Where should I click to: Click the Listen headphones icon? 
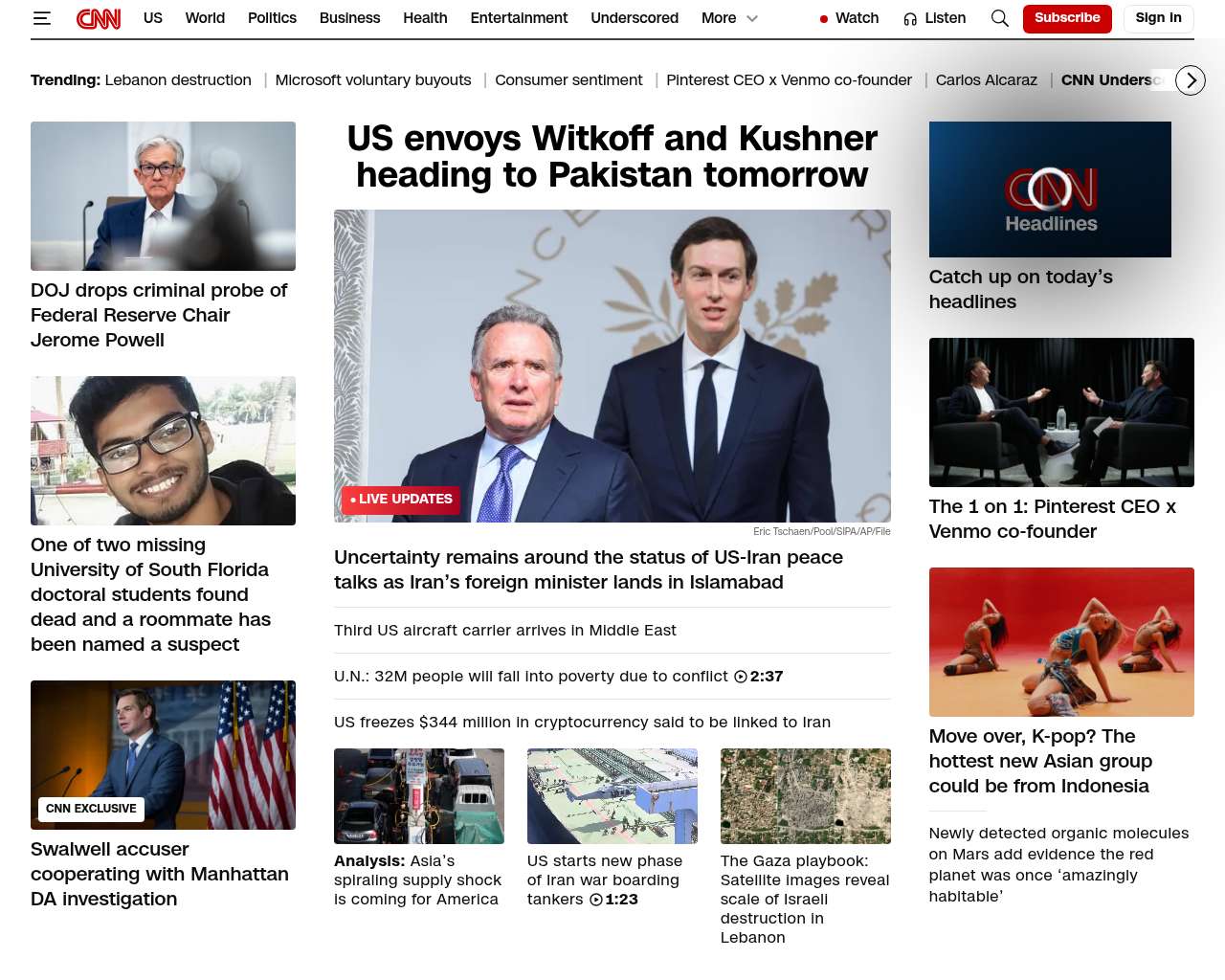(x=910, y=19)
